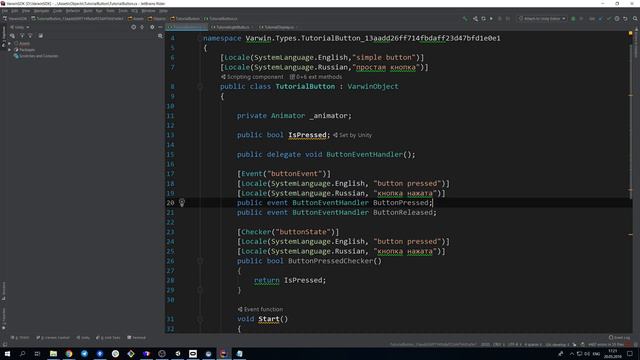The width and height of the screenshot is (640, 360).
Task: Click the Run arrow in the top toolbar
Action: [x=491, y=19]
